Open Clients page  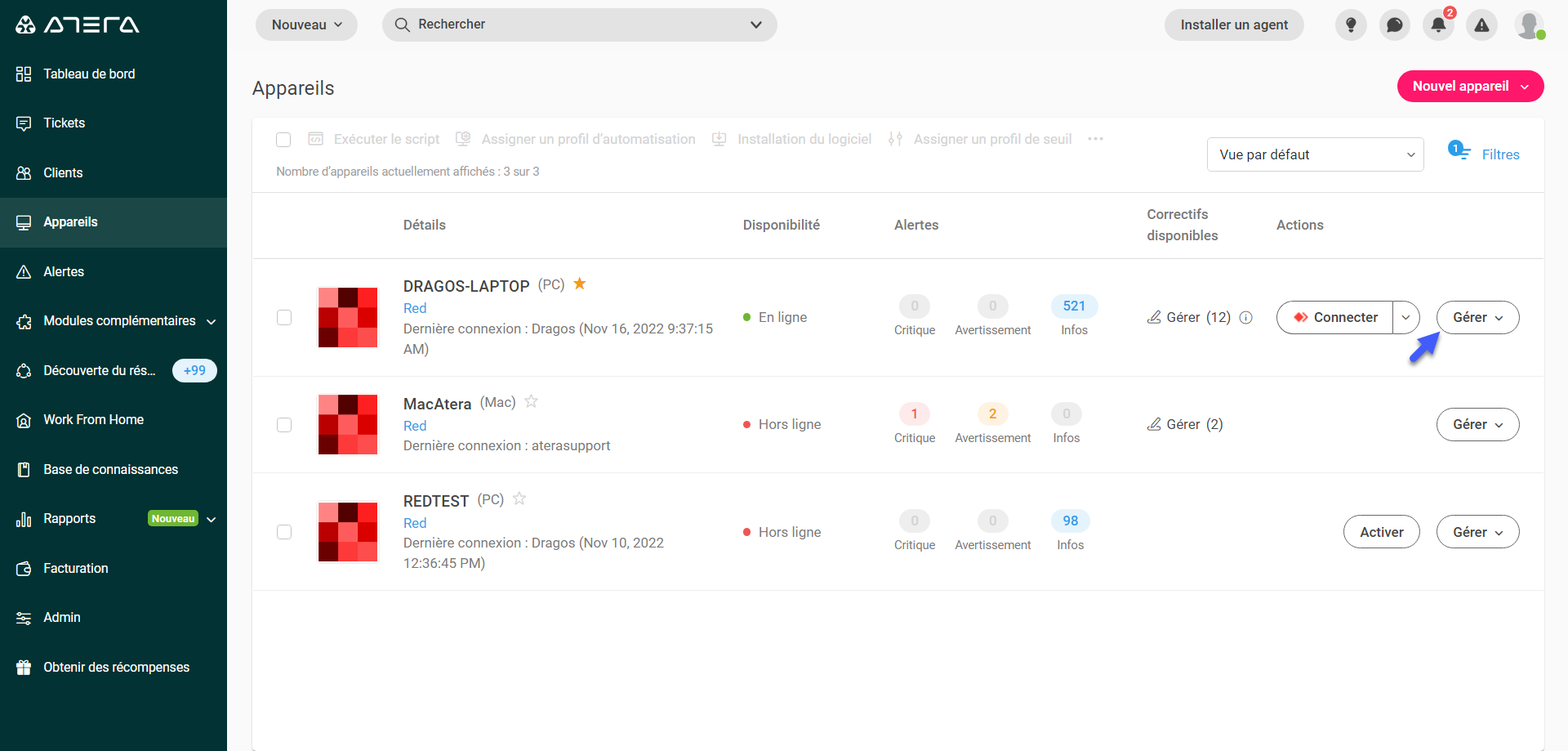pos(114,172)
